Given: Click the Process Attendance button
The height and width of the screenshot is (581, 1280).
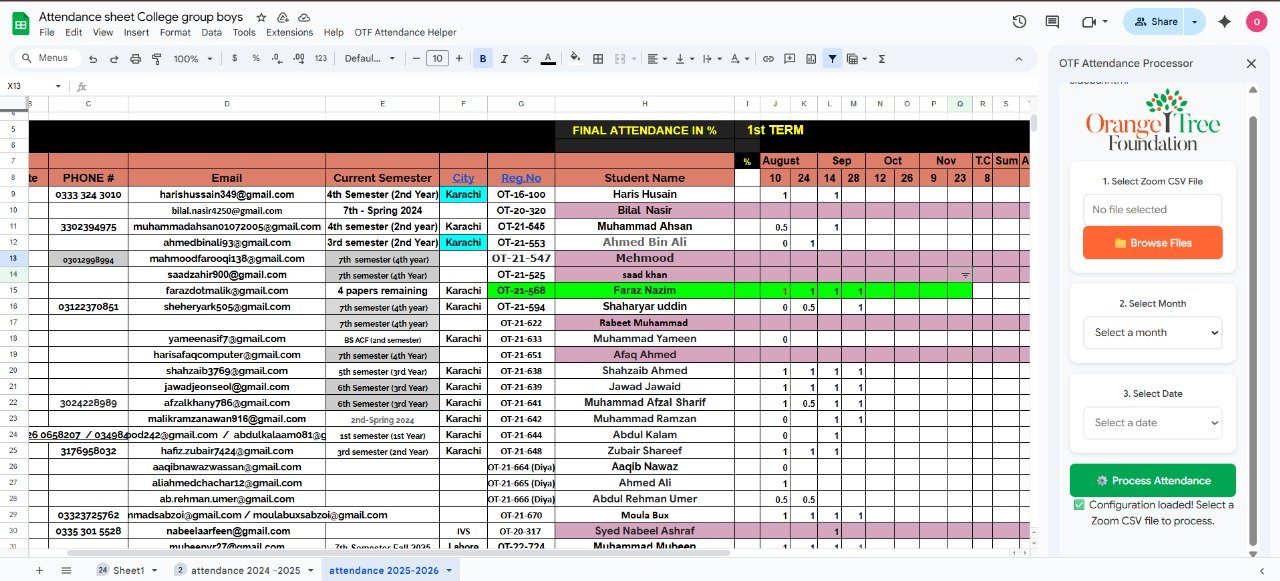Looking at the screenshot, I should [1152, 481].
